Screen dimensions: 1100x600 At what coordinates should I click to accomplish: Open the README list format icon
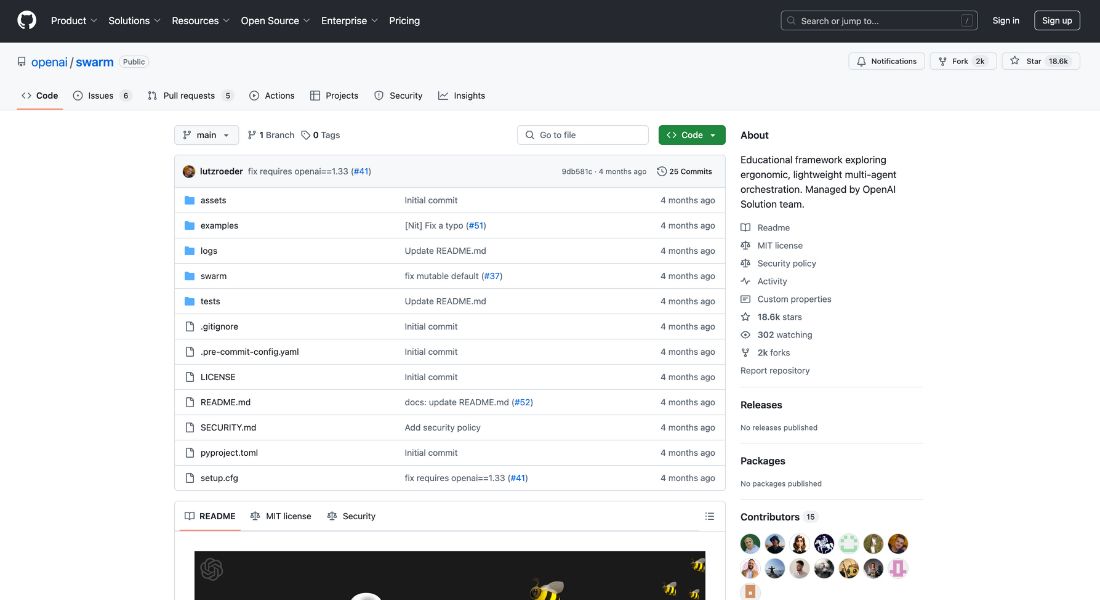(709, 515)
